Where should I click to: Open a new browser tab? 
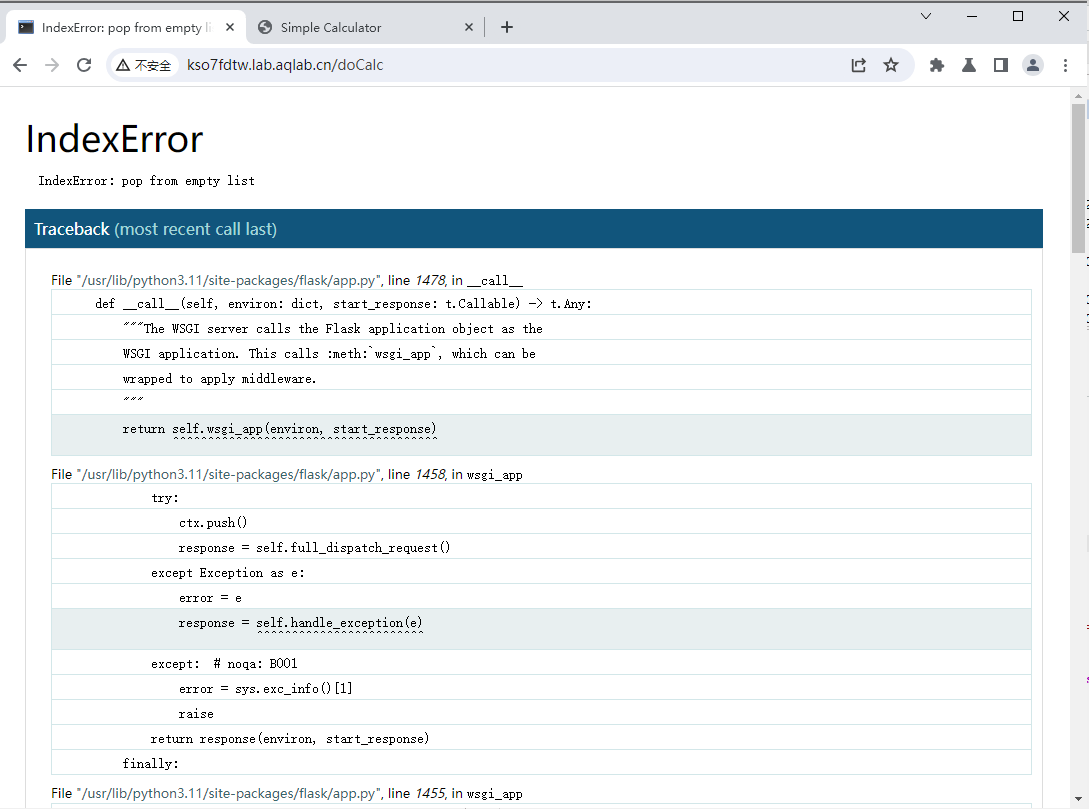(507, 27)
